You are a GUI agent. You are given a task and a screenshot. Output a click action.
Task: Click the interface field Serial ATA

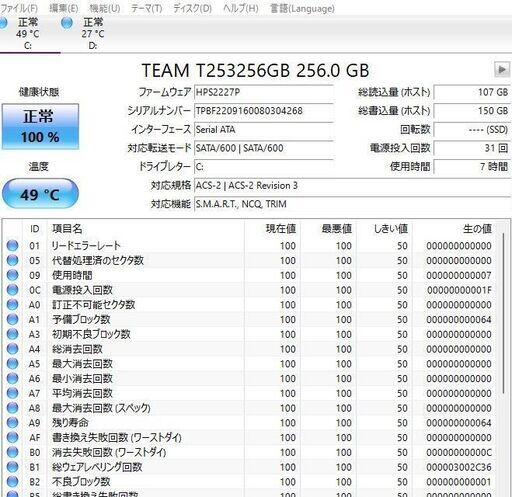pyautogui.click(x=264, y=129)
